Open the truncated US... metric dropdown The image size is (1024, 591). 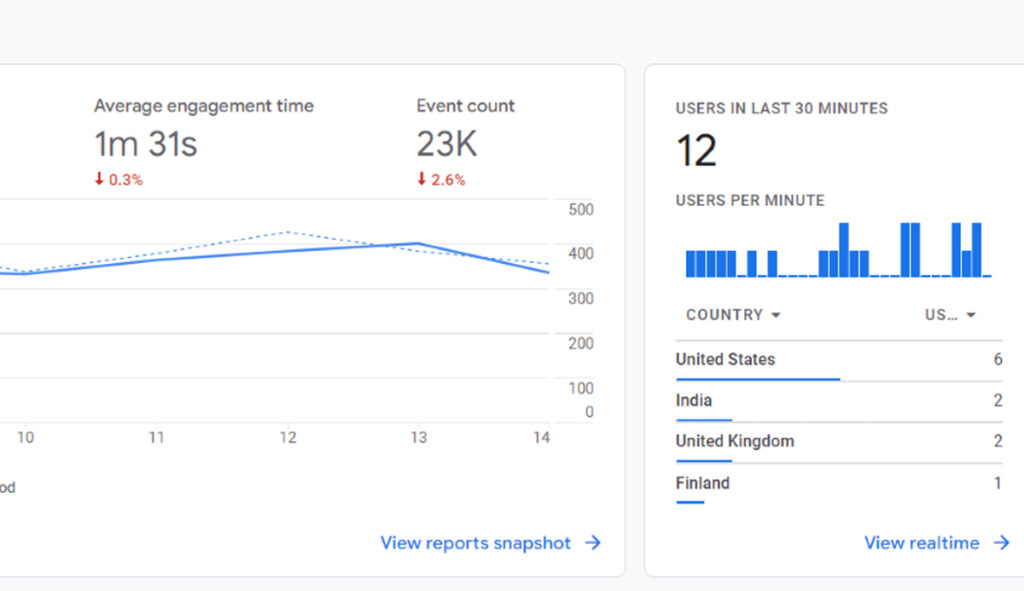(950, 315)
